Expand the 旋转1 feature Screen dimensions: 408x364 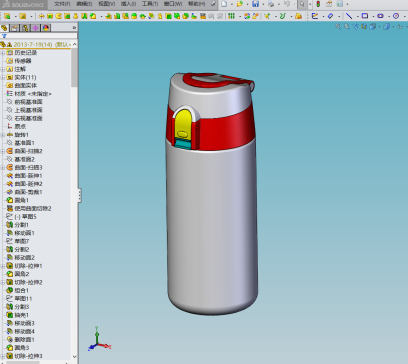pos(3,135)
